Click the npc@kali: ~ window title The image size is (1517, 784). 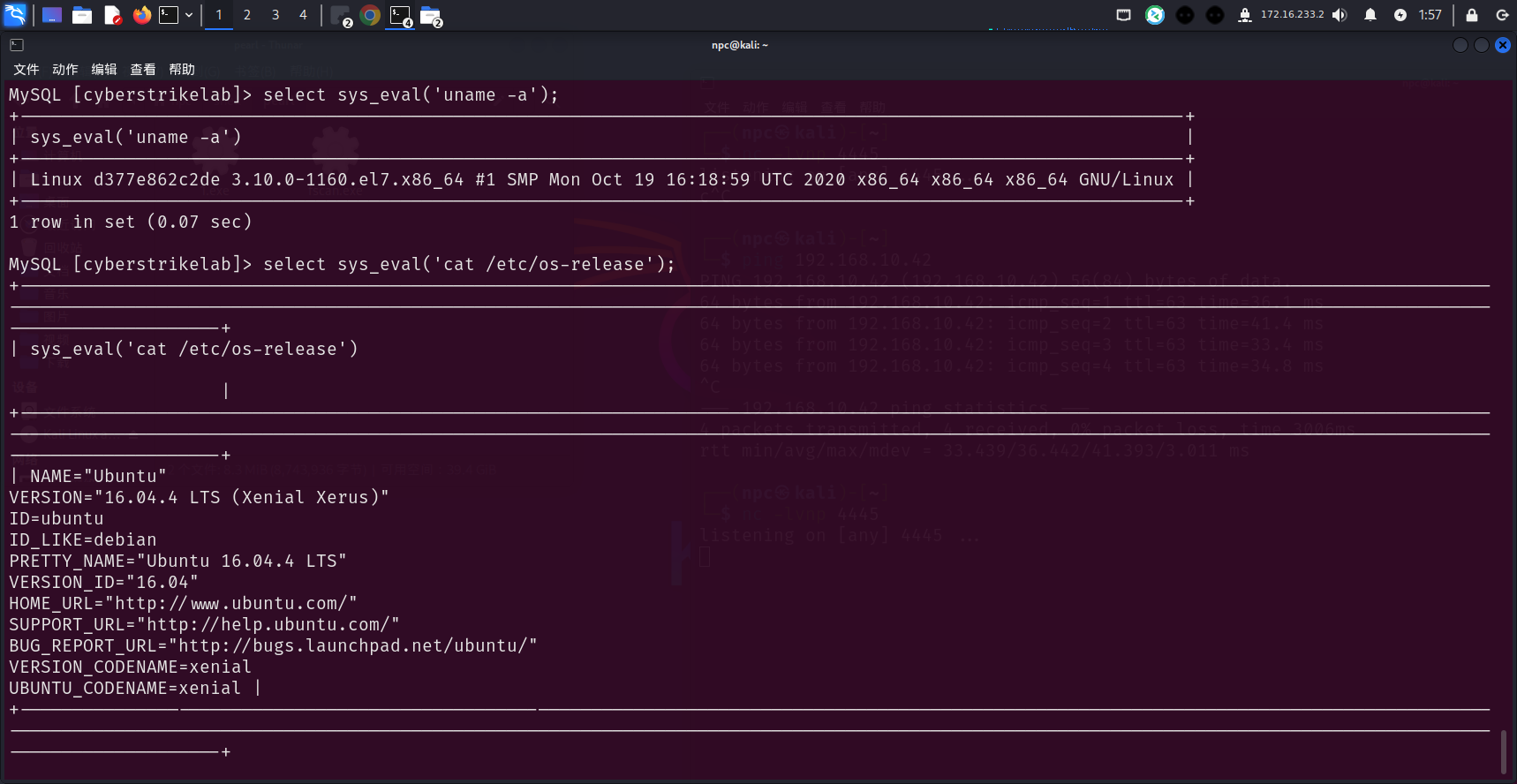click(x=740, y=45)
